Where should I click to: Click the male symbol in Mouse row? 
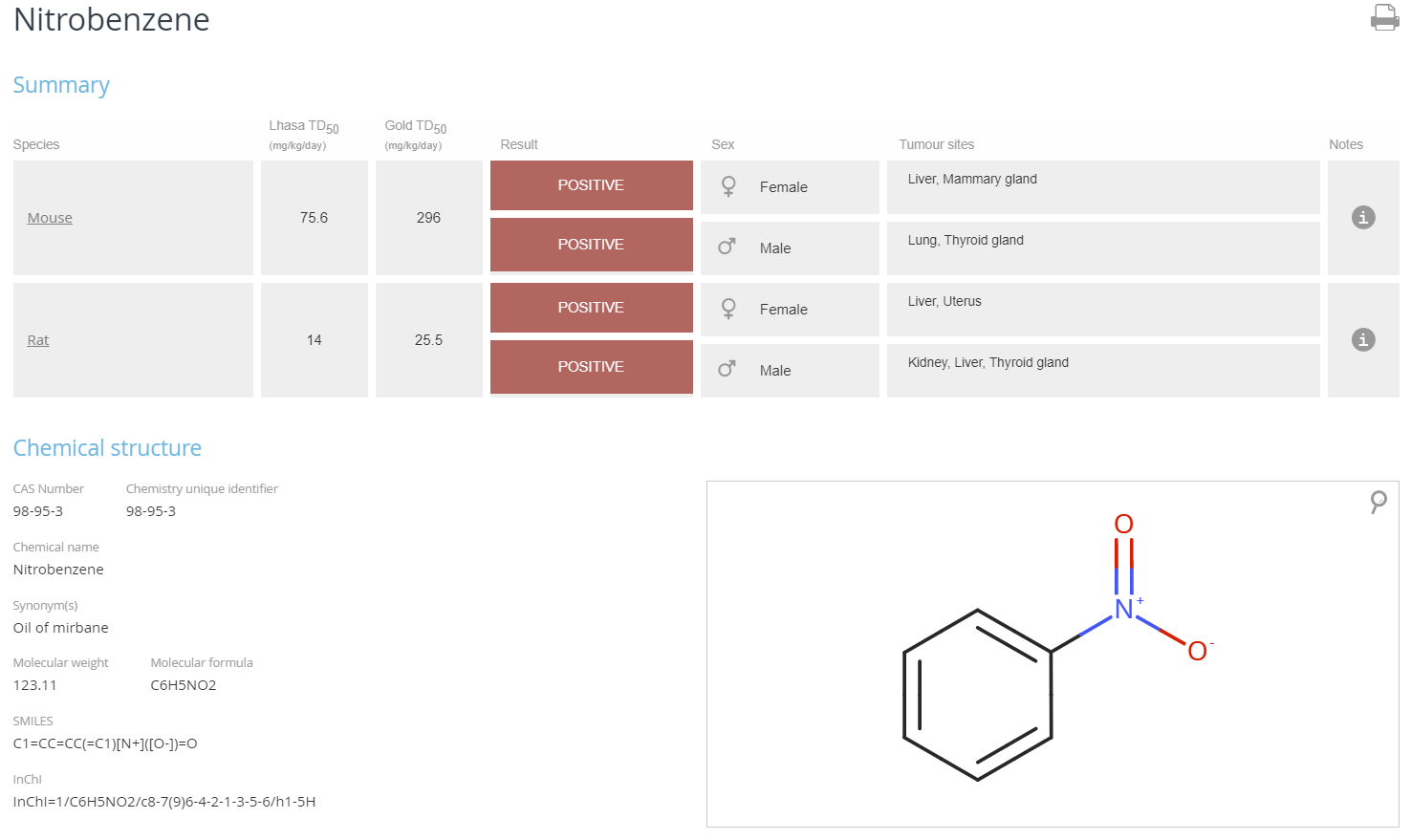(727, 247)
